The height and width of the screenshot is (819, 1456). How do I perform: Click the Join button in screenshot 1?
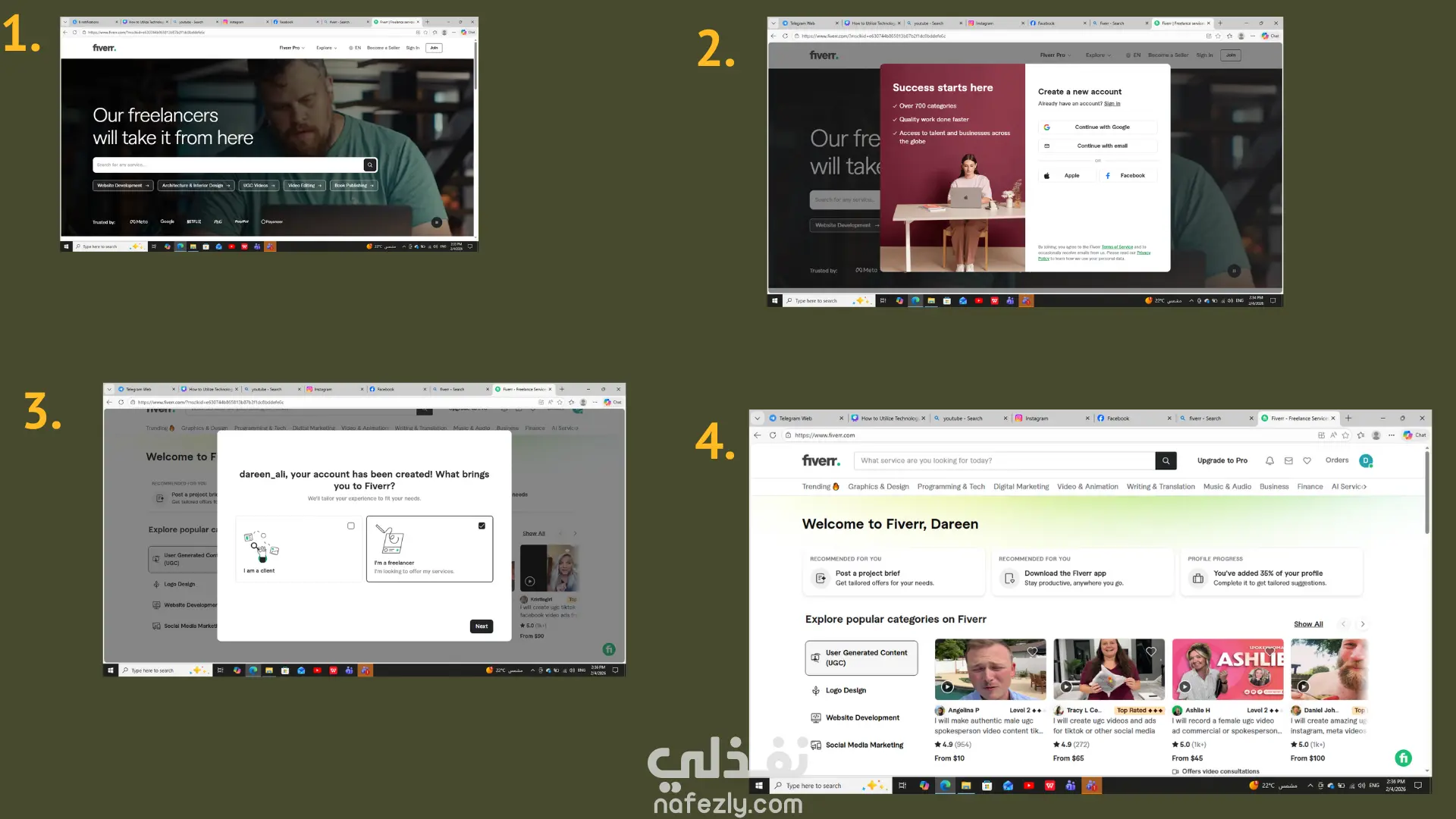434,48
